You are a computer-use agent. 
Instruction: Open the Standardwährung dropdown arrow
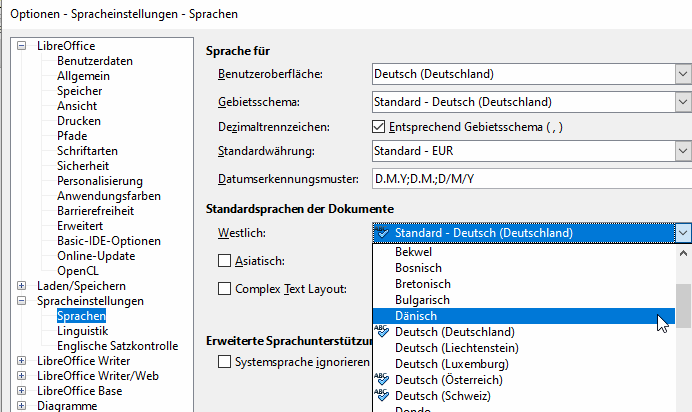(682, 151)
